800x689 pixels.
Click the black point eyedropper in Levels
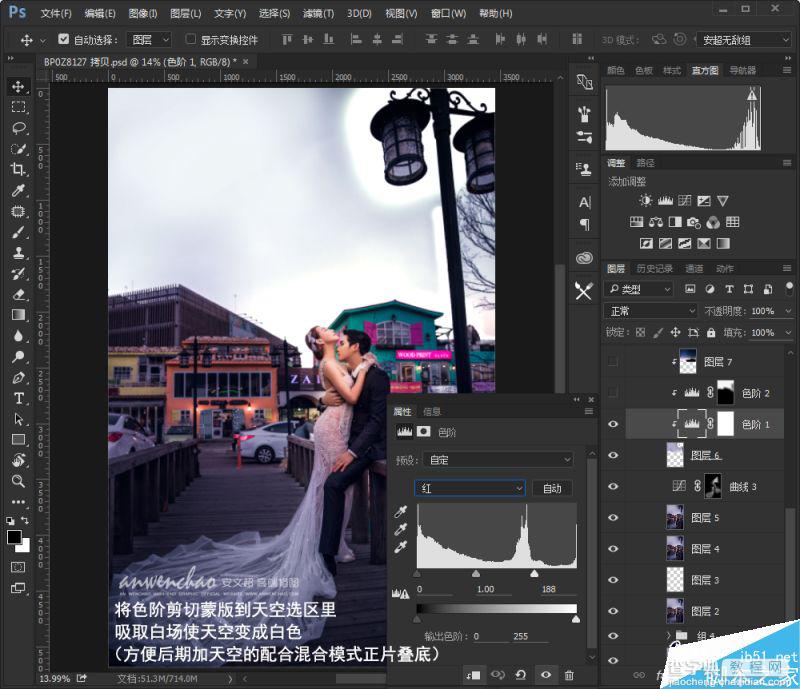pos(401,512)
